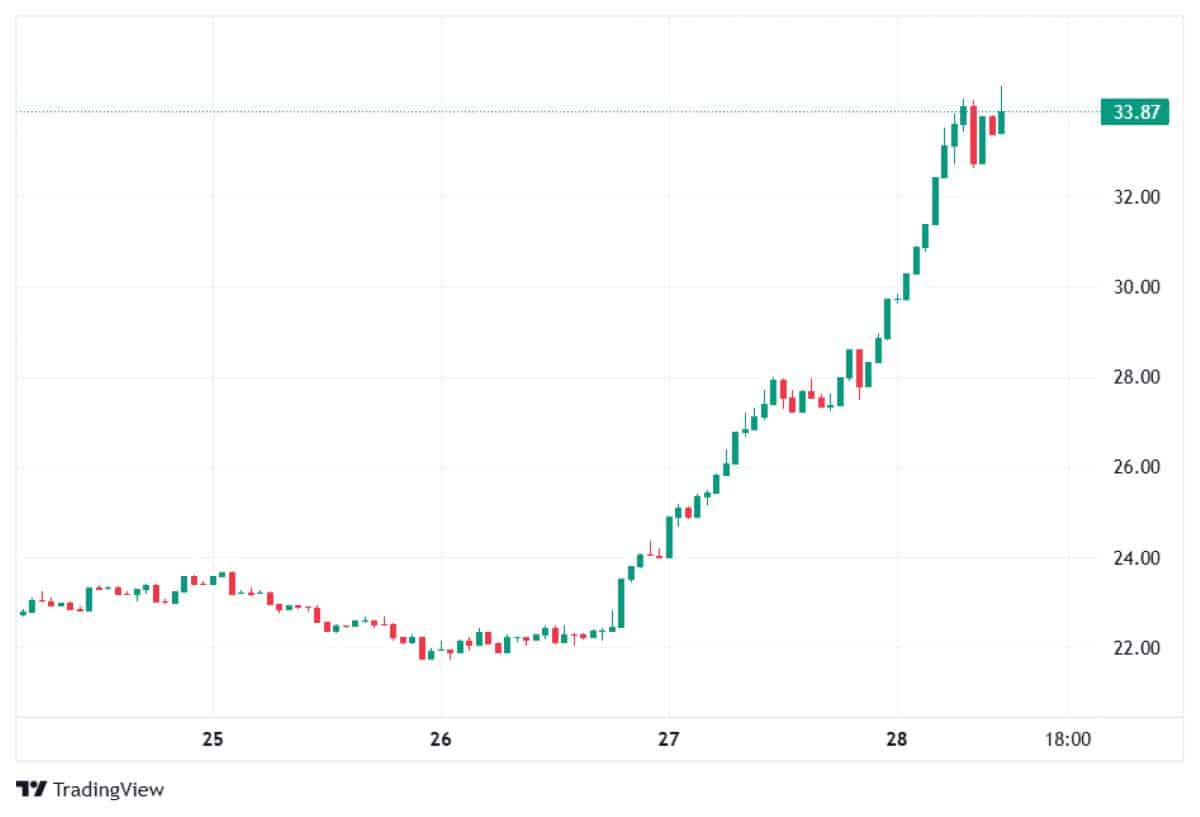Screen dimensions: 1200x817
Task: Open the TradingView text link
Action: tap(108, 789)
